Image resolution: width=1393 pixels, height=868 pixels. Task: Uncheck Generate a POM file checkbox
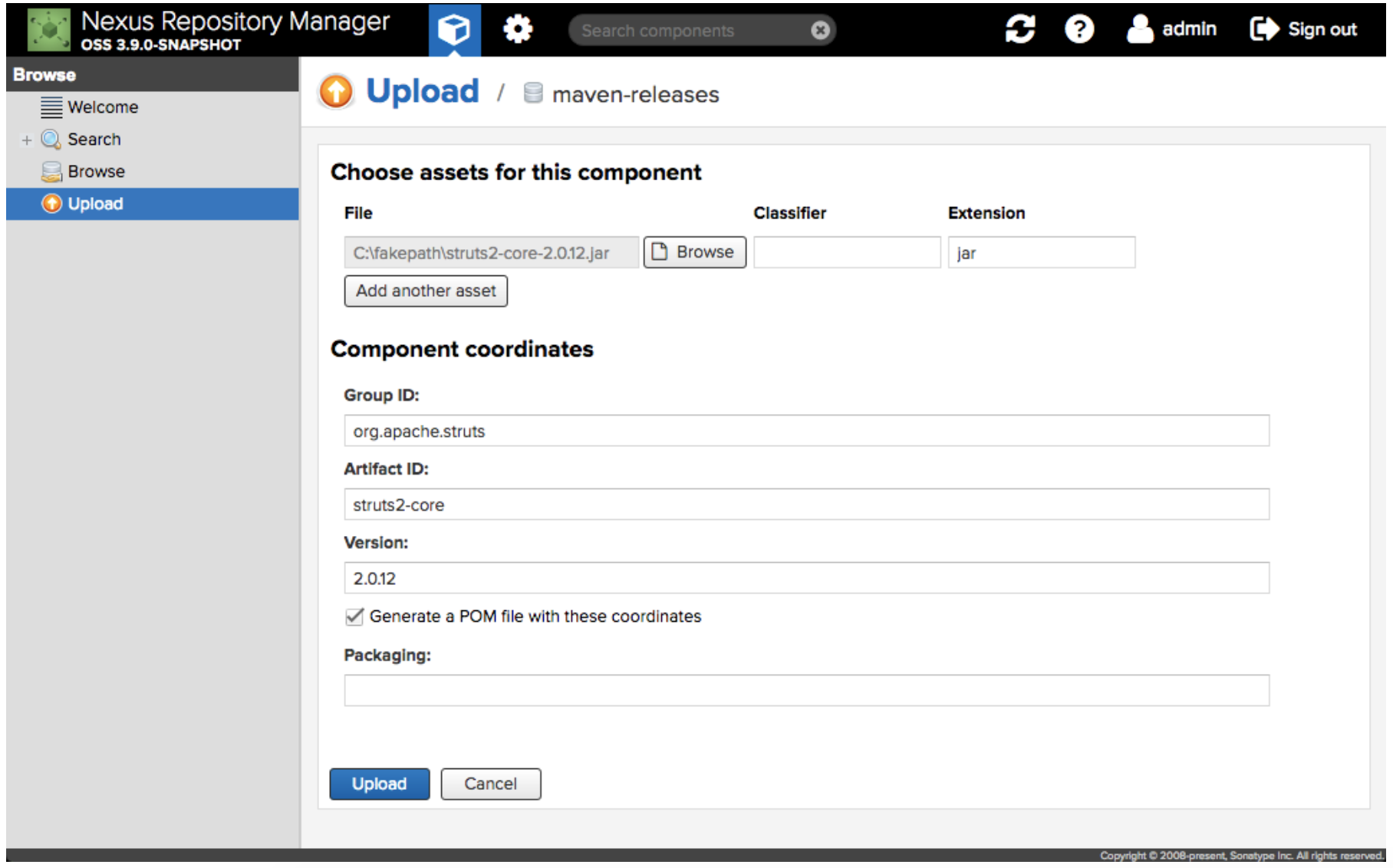(354, 616)
